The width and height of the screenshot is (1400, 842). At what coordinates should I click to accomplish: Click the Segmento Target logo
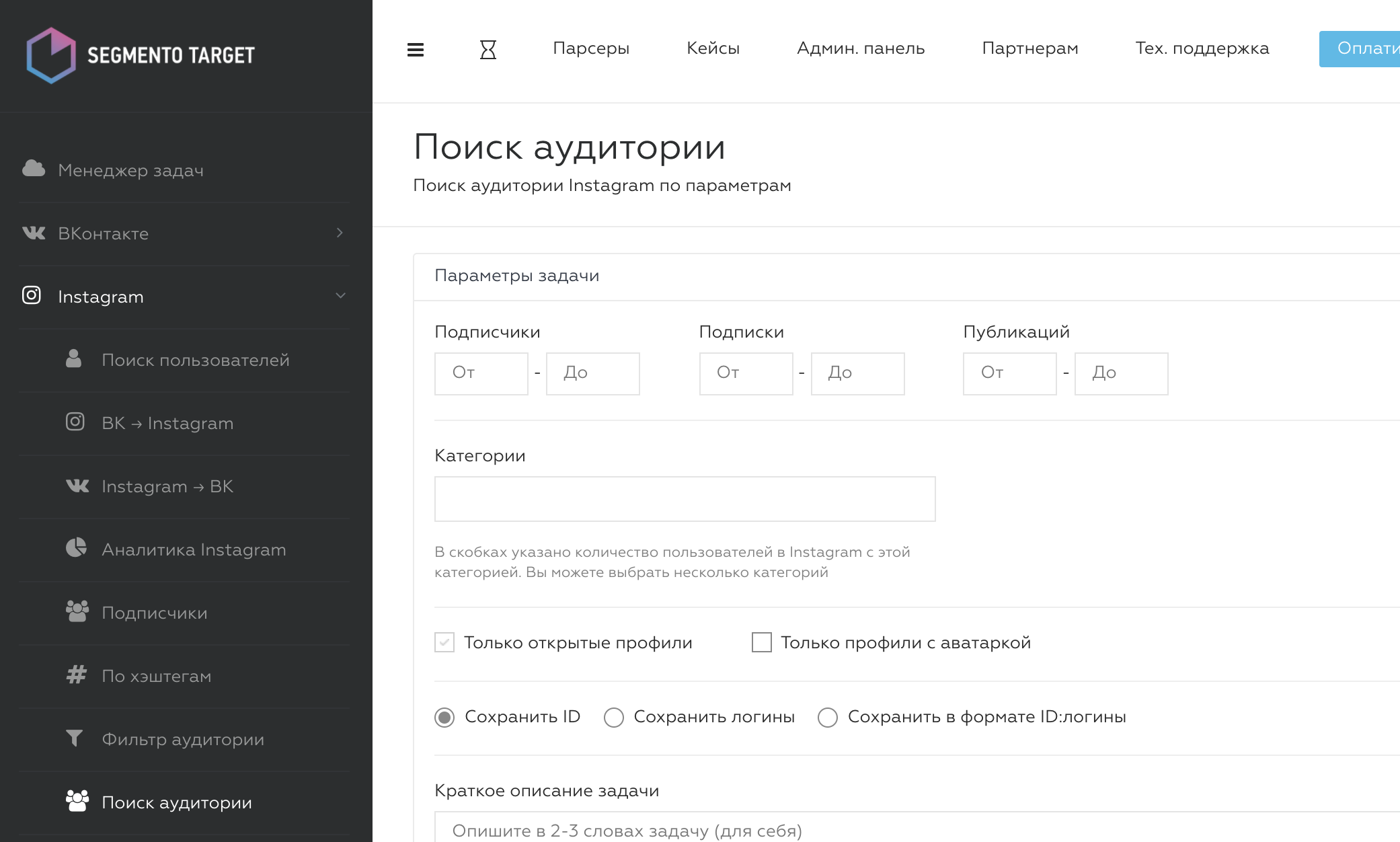tap(141, 55)
